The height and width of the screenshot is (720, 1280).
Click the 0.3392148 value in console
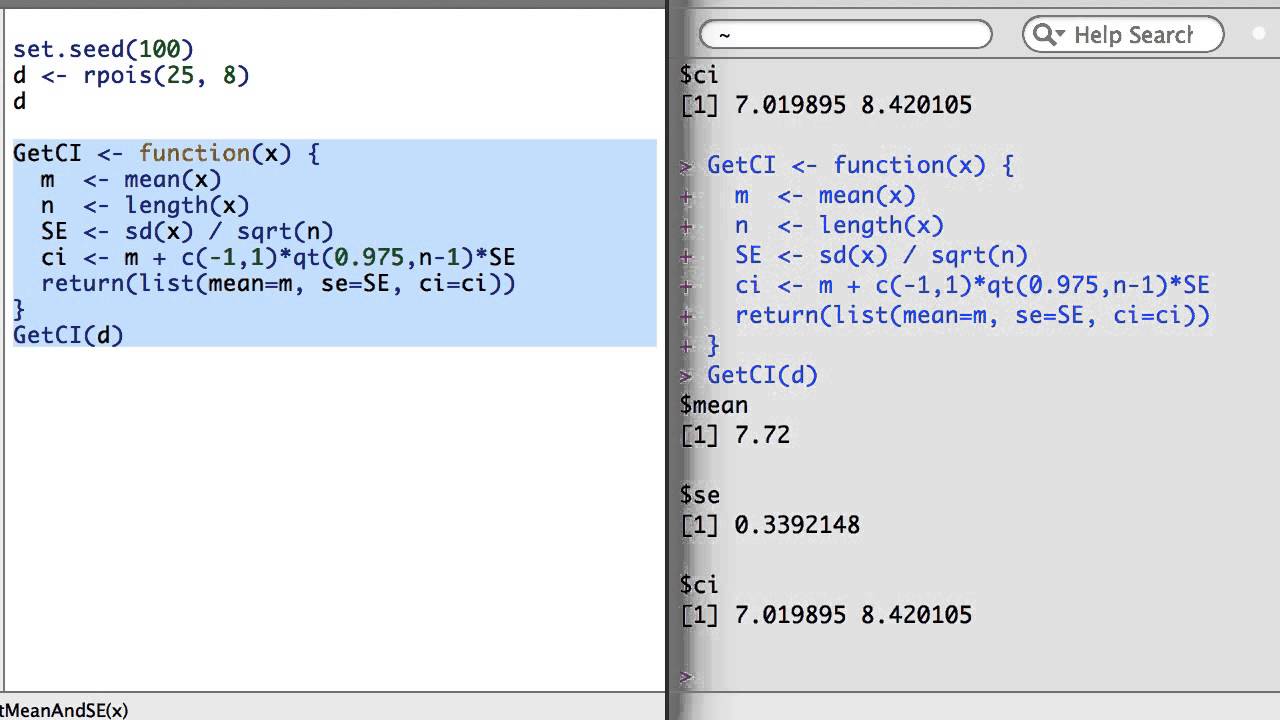pos(797,525)
